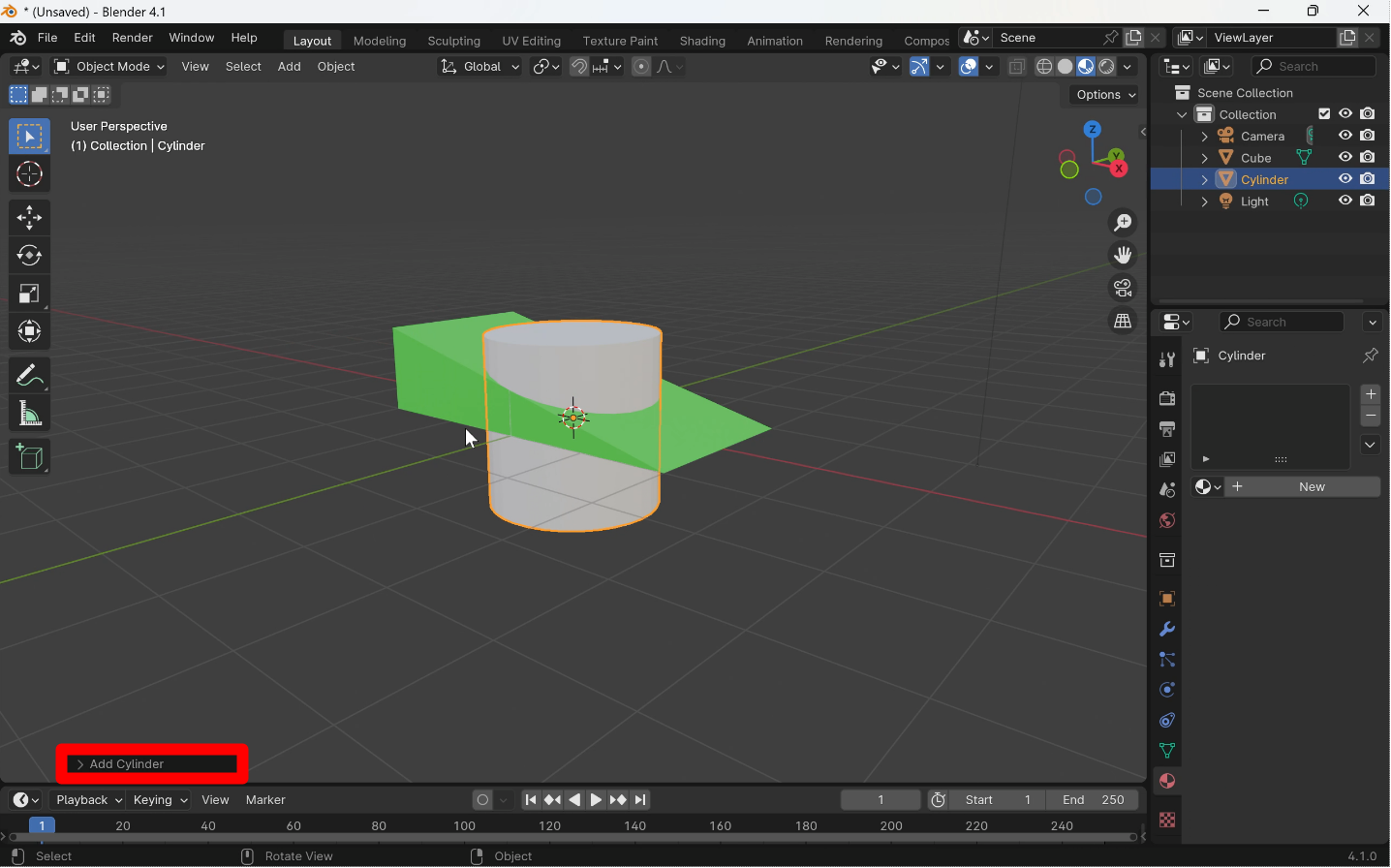Open the File menu
1391x868 pixels.
47,38
